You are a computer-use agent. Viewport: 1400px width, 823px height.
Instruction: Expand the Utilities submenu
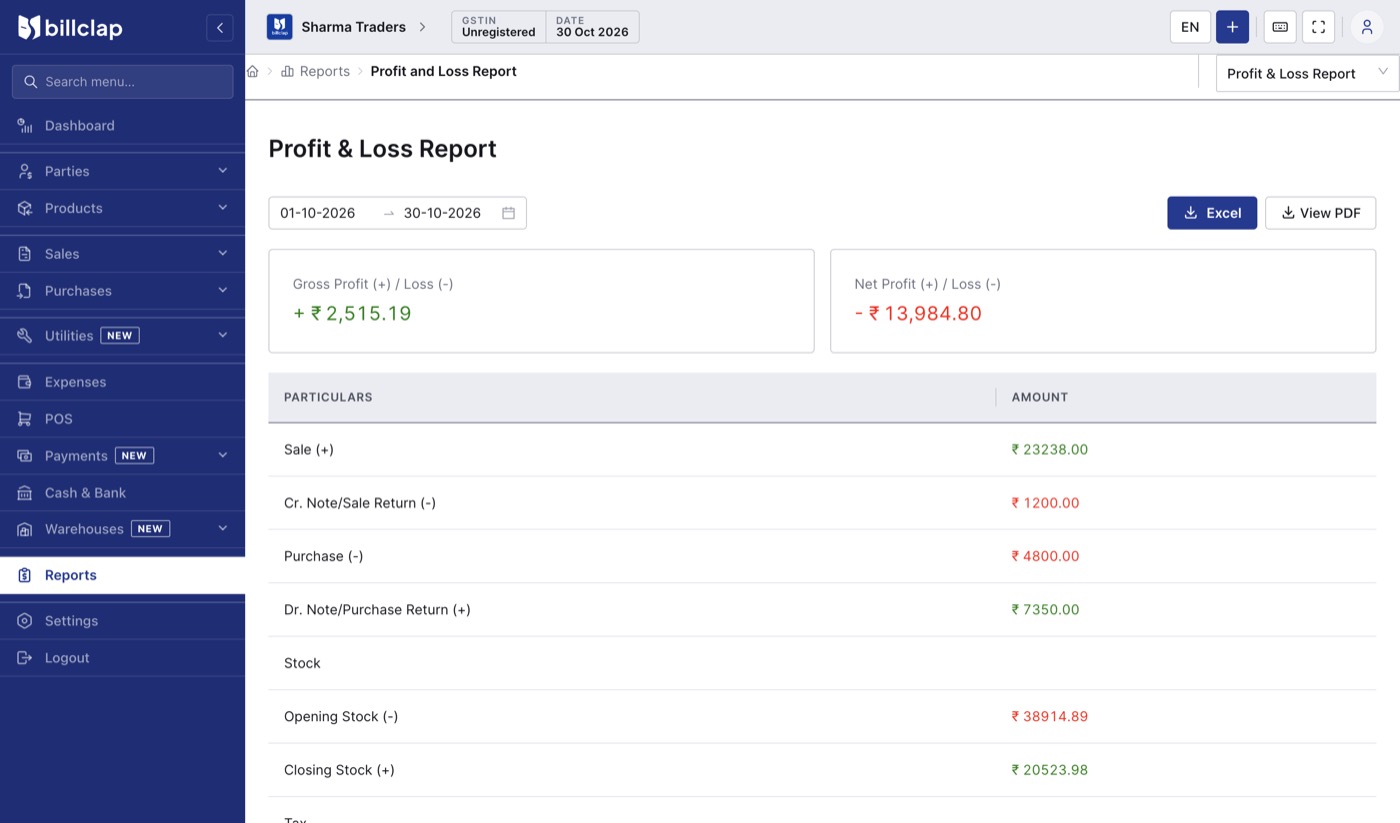point(122,336)
